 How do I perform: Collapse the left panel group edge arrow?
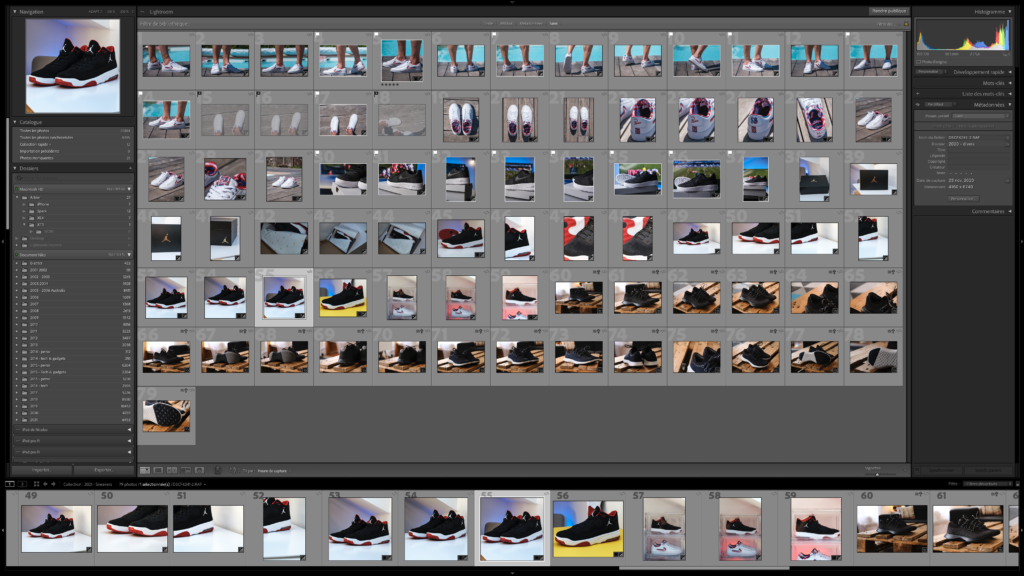click(x=3, y=242)
